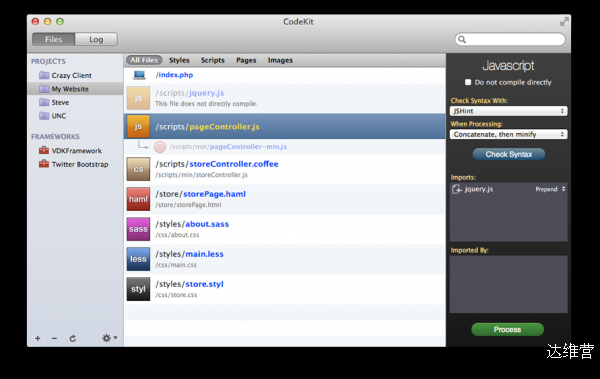Select the Styles filter tab
600x379 pixels.
(x=179, y=60)
